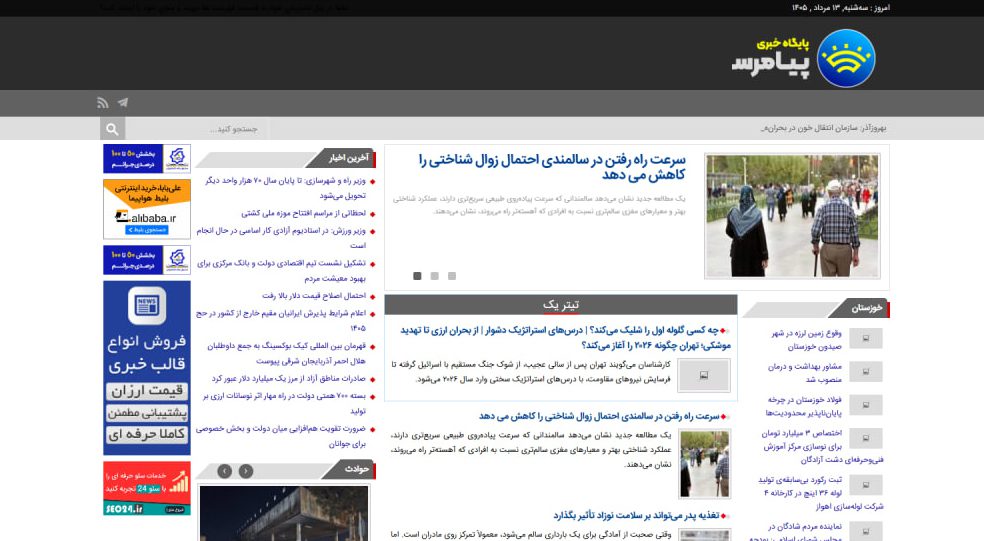This screenshot has height=541, width=984.
Task: Click today's date text in the top bar
Action: pyautogui.click(x=840, y=8)
